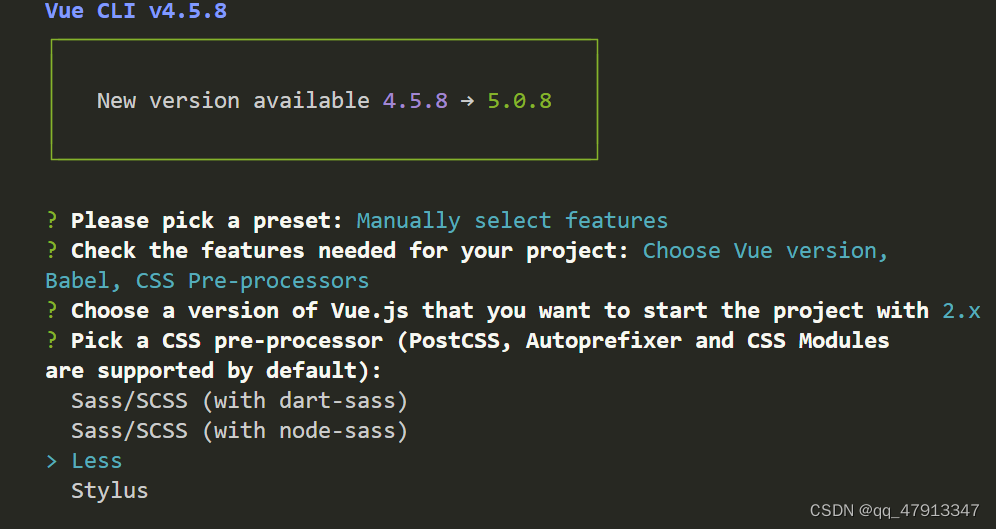Click the selected "2.x" Vue version answer
The width and height of the screenshot is (996, 529).
point(961,311)
